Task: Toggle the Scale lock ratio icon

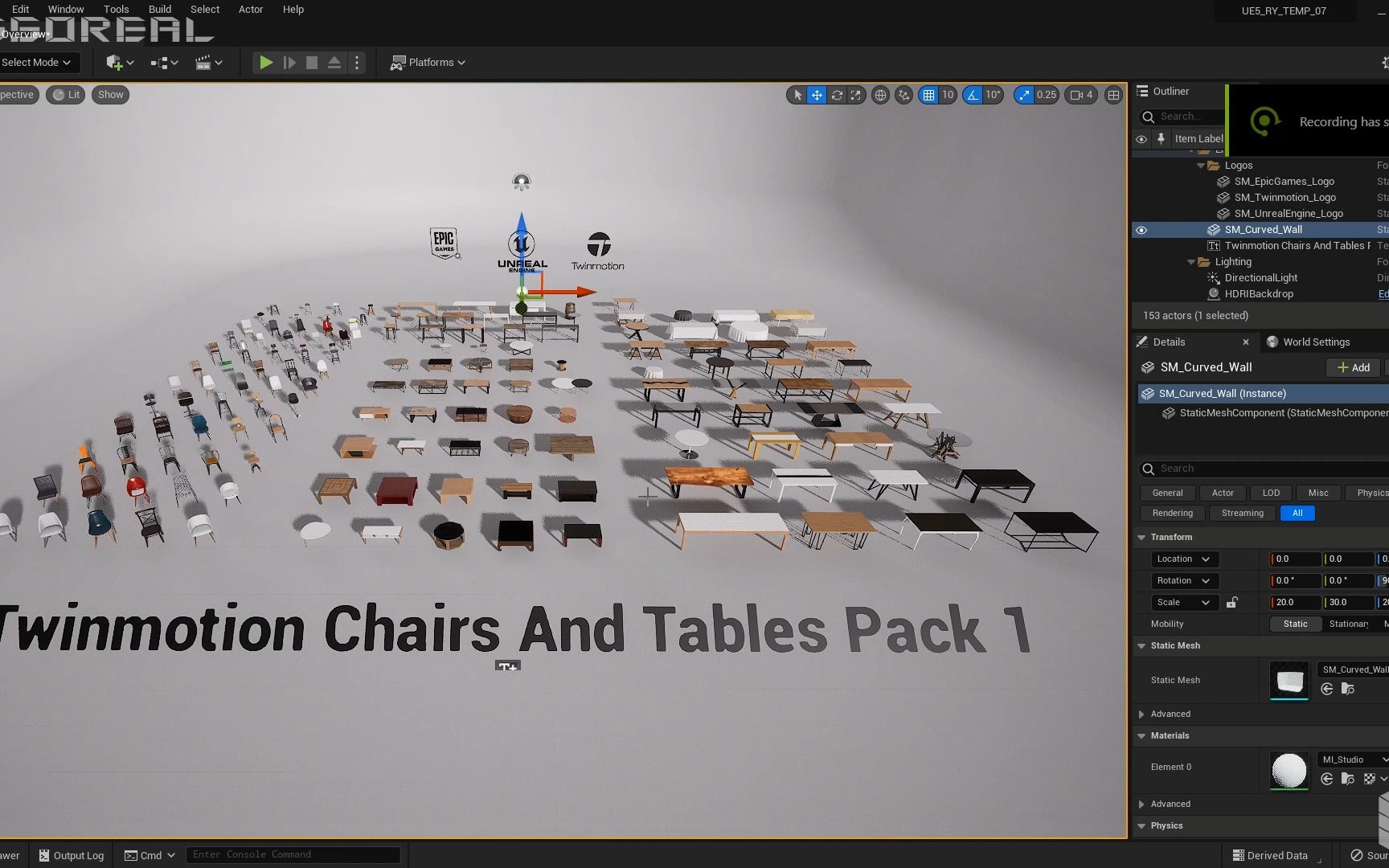Action: pos(1231,602)
